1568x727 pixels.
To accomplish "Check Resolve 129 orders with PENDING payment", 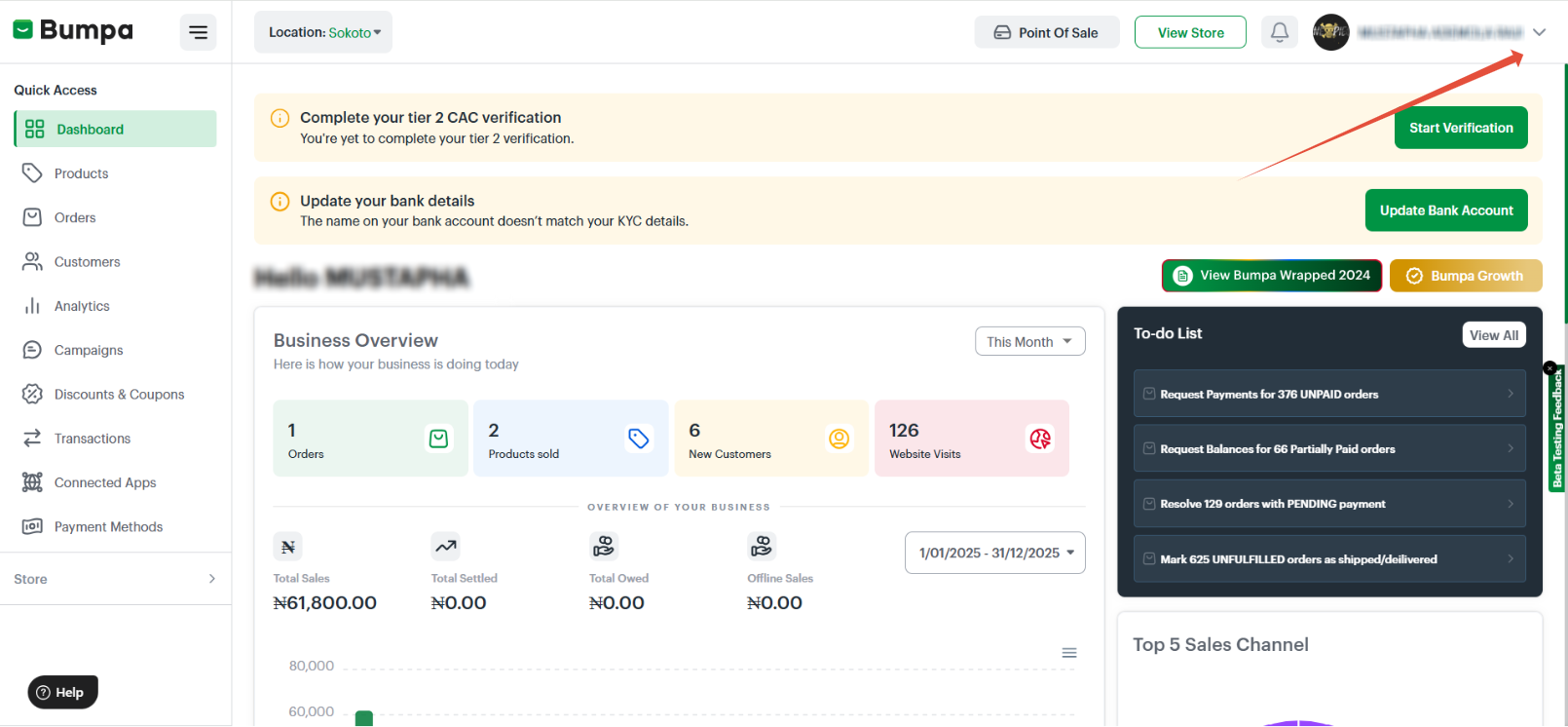I will click(1149, 503).
